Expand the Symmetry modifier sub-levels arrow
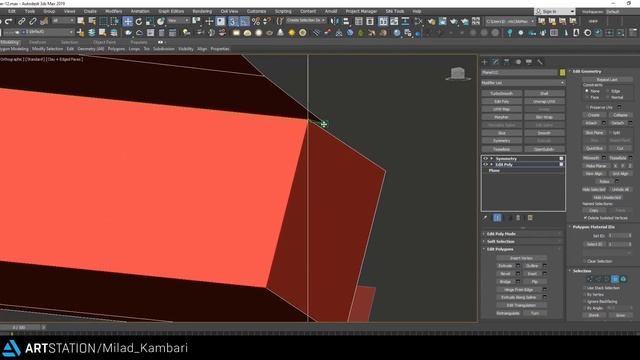Image resolution: width=640 pixels, height=360 pixels. click(492, 158)
